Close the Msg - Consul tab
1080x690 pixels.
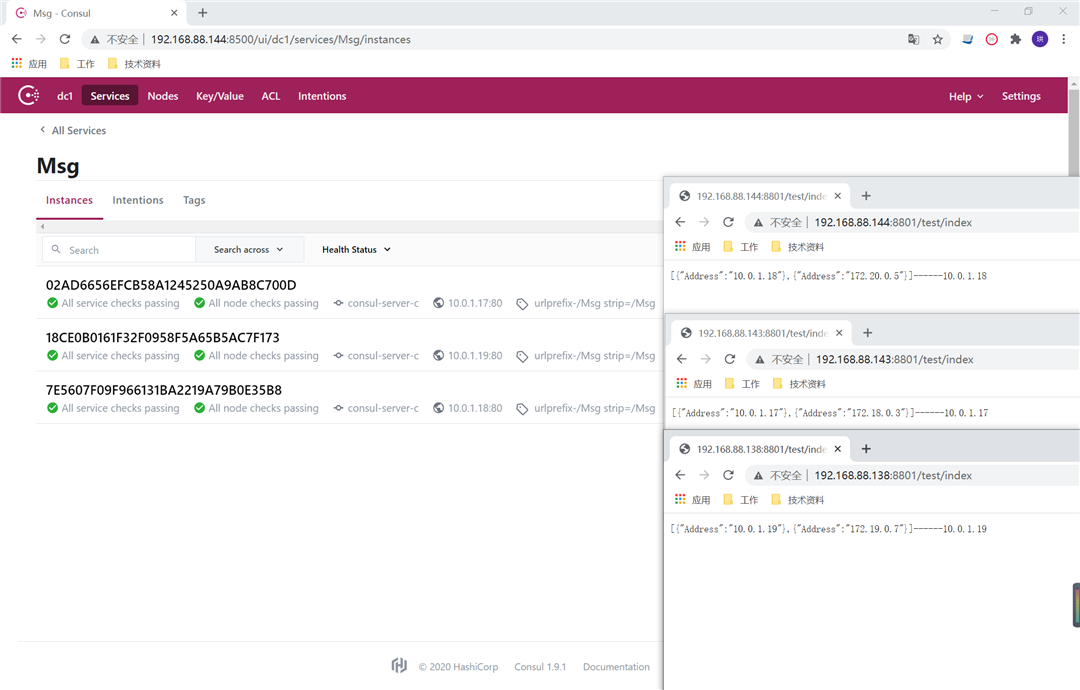tap(174, 12)
